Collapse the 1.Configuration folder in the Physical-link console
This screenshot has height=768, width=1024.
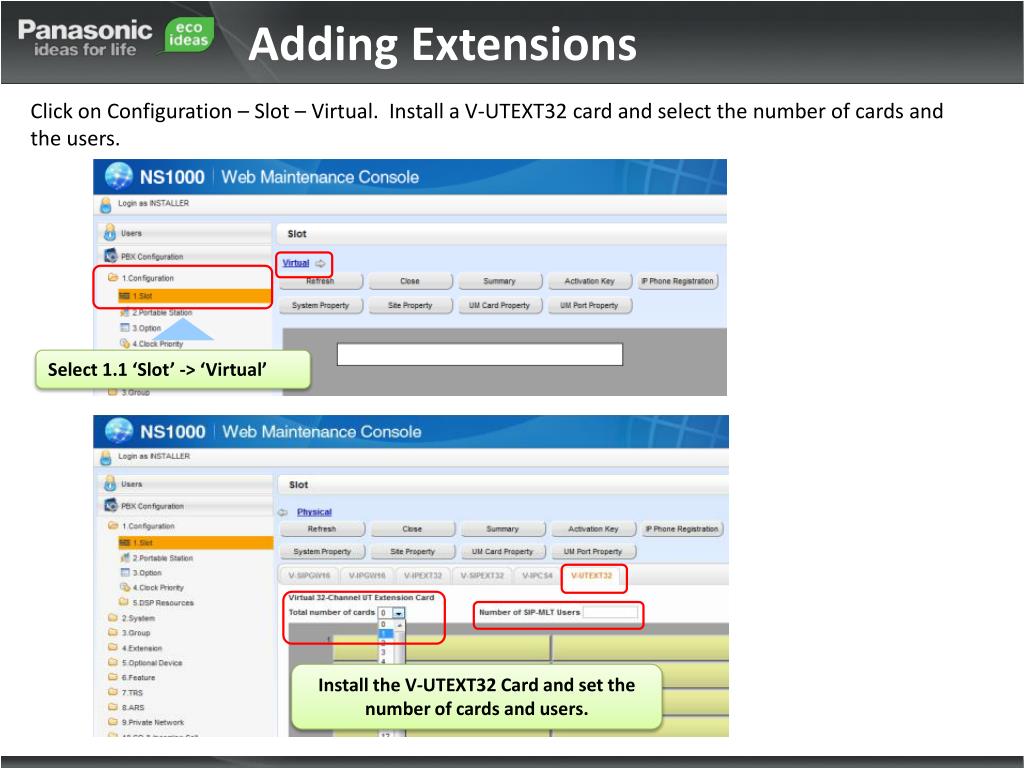pyautogui.click(x=113, y=525)
